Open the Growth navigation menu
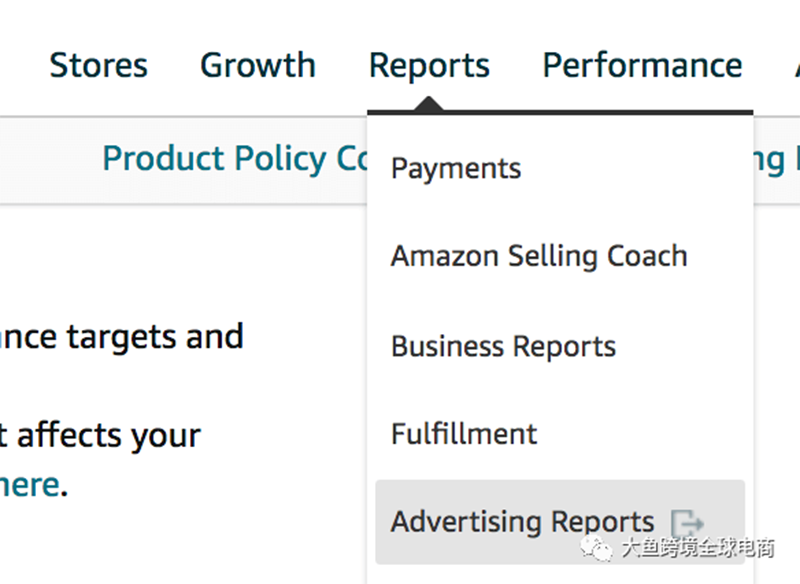This screenshot has height=584, width=800. (x=258, y=65)
